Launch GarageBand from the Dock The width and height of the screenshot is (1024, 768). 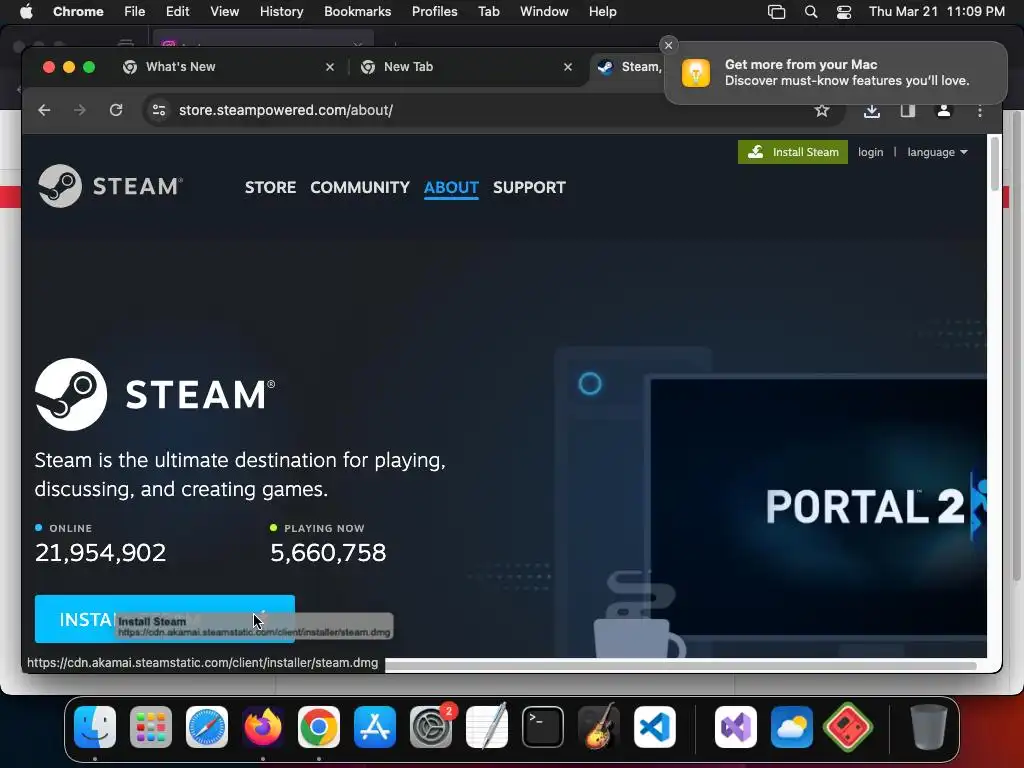(599, 726)
